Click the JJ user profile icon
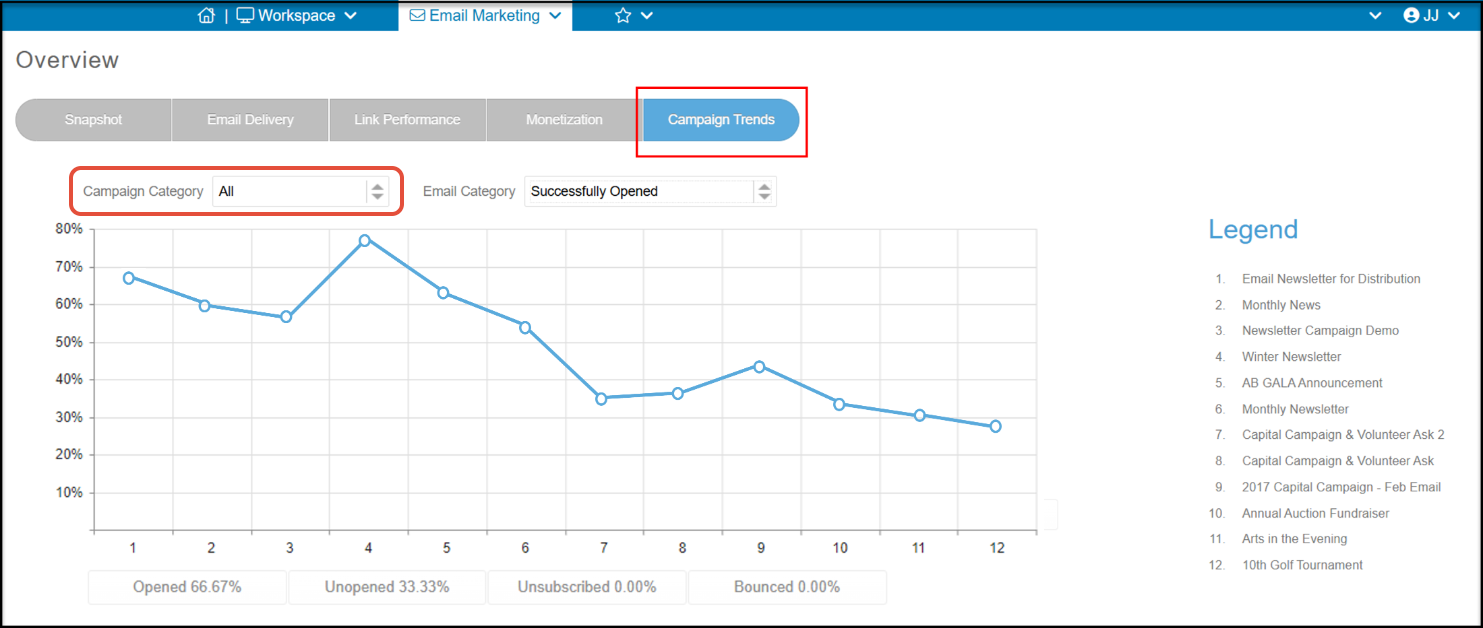This screenshot has height=628, width=1483. pyautogui.click(x=1411, y=15)
